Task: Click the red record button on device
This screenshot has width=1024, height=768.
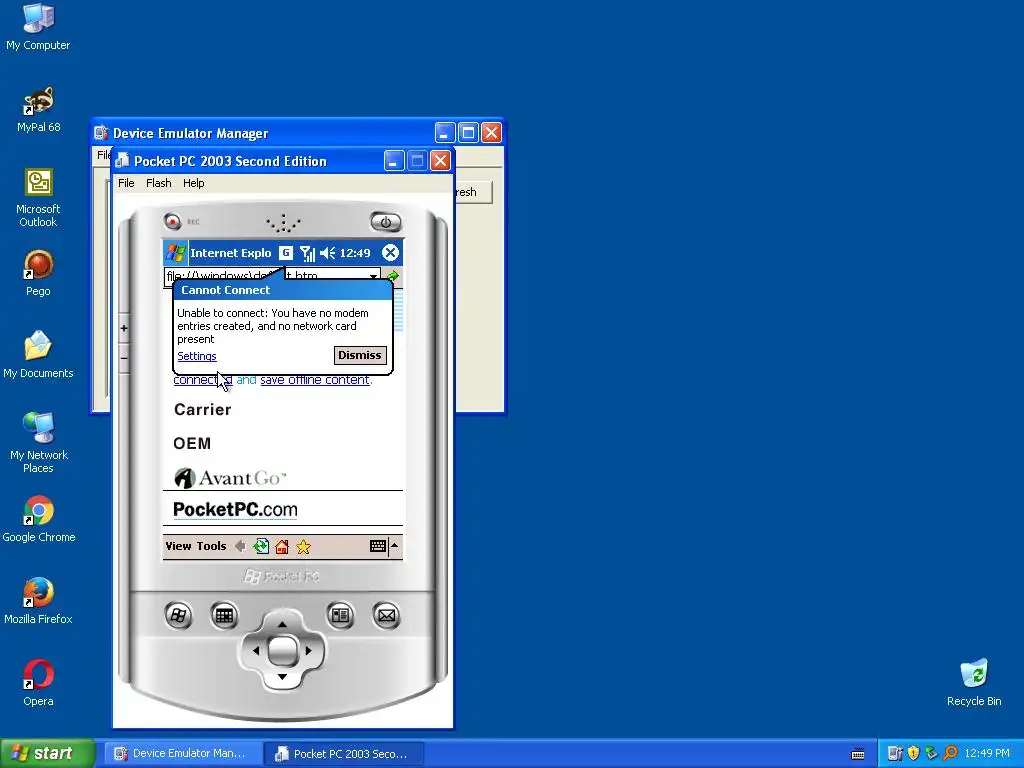Action: (172, 221)
